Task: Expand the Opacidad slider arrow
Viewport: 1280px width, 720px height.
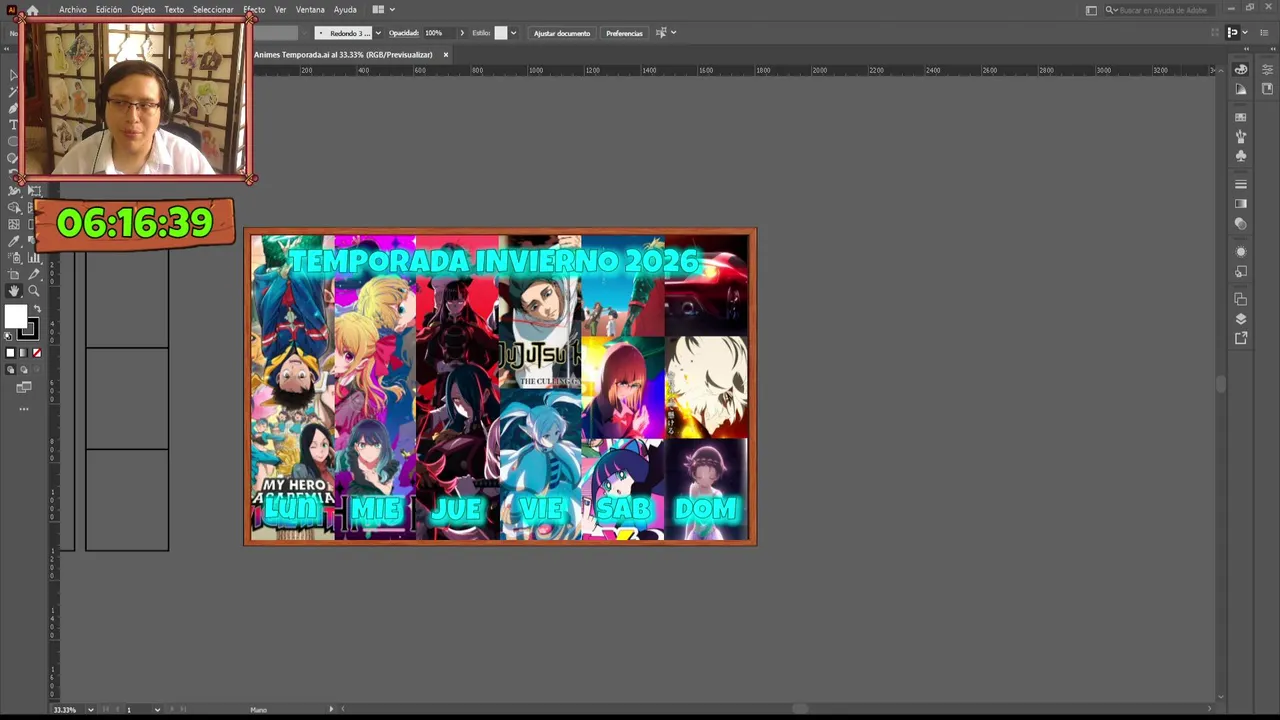Action: tap(462, 33)
